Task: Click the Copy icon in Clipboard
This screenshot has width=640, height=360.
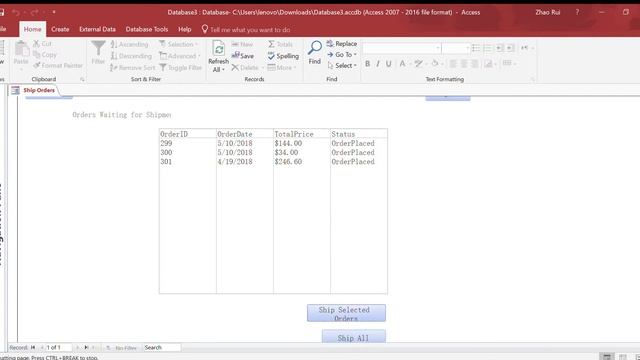Action: click(x=36, y=55)
